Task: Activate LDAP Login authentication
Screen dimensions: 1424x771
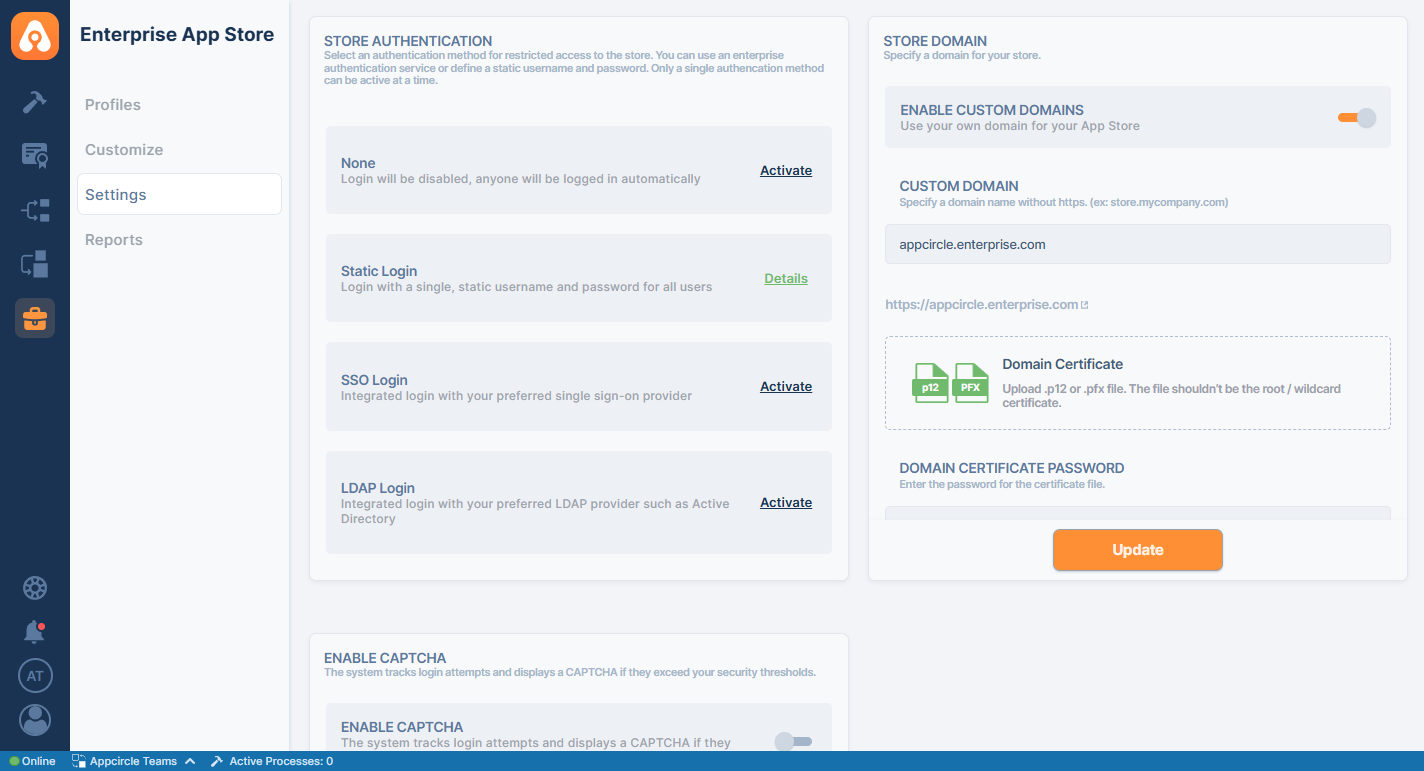Action: (x=786, y=503)
